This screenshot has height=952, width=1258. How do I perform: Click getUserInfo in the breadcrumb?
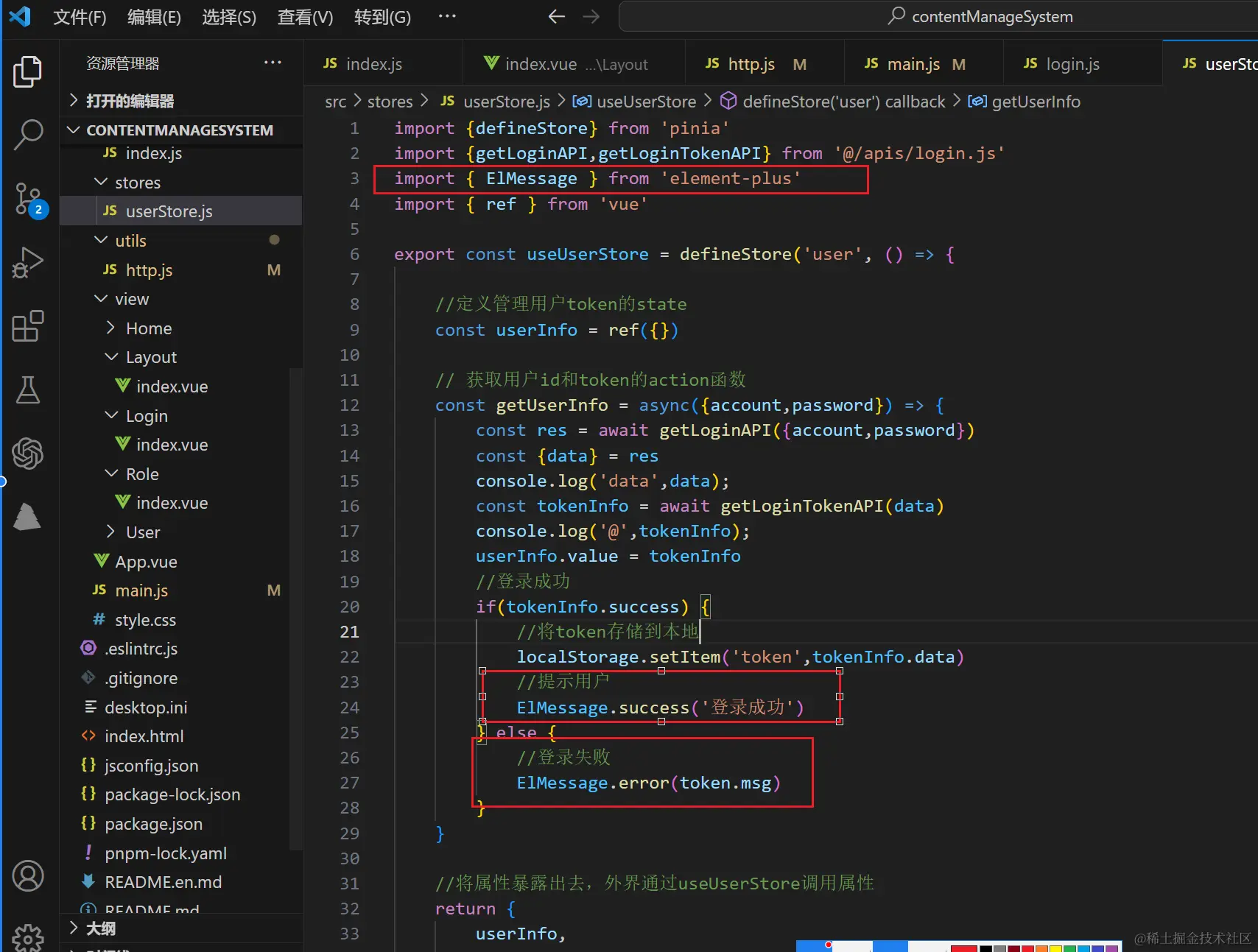pos(1024,102)
